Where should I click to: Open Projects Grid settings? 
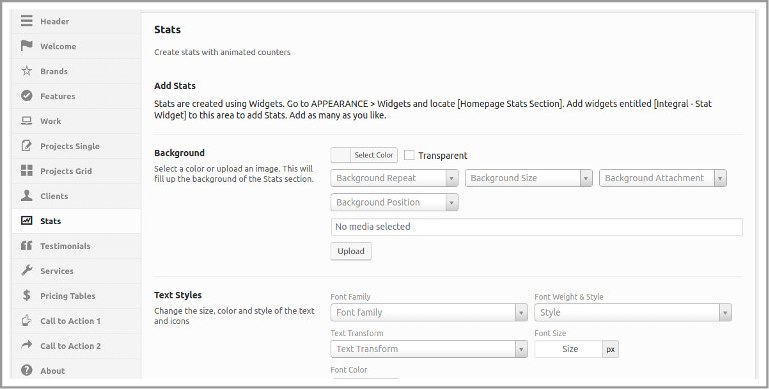pyautogui.click(x=76, y=171)
